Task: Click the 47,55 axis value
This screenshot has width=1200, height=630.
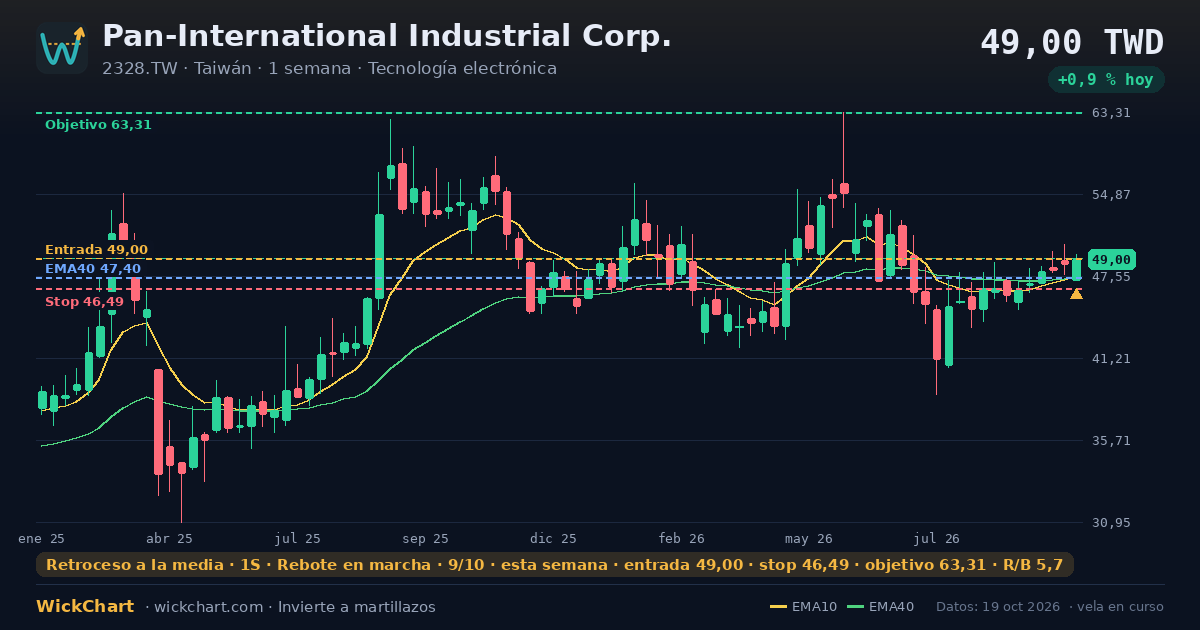Action: coord(1111,276)
